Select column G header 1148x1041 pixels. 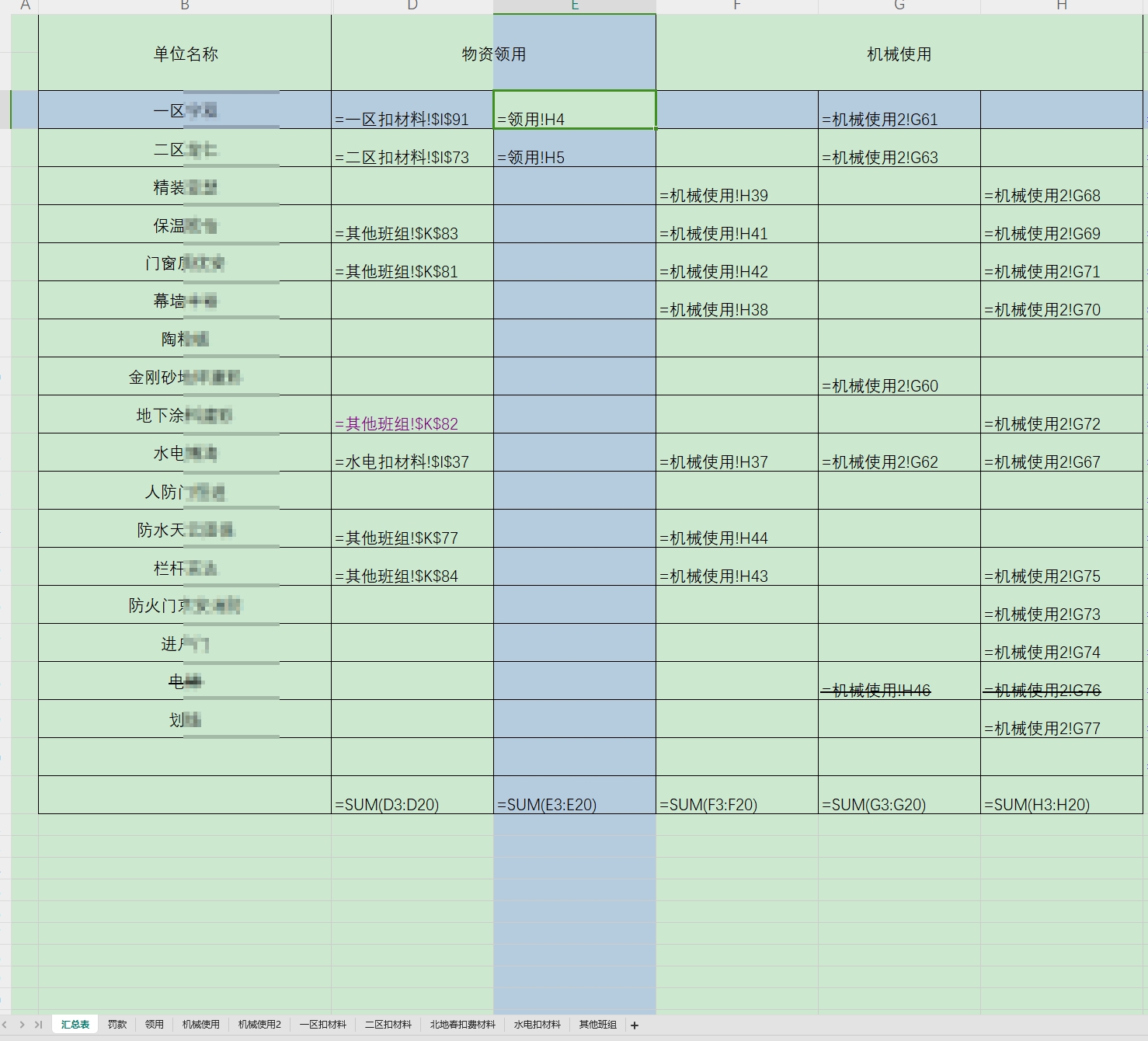pyautogui.click(x=899, y=6)
